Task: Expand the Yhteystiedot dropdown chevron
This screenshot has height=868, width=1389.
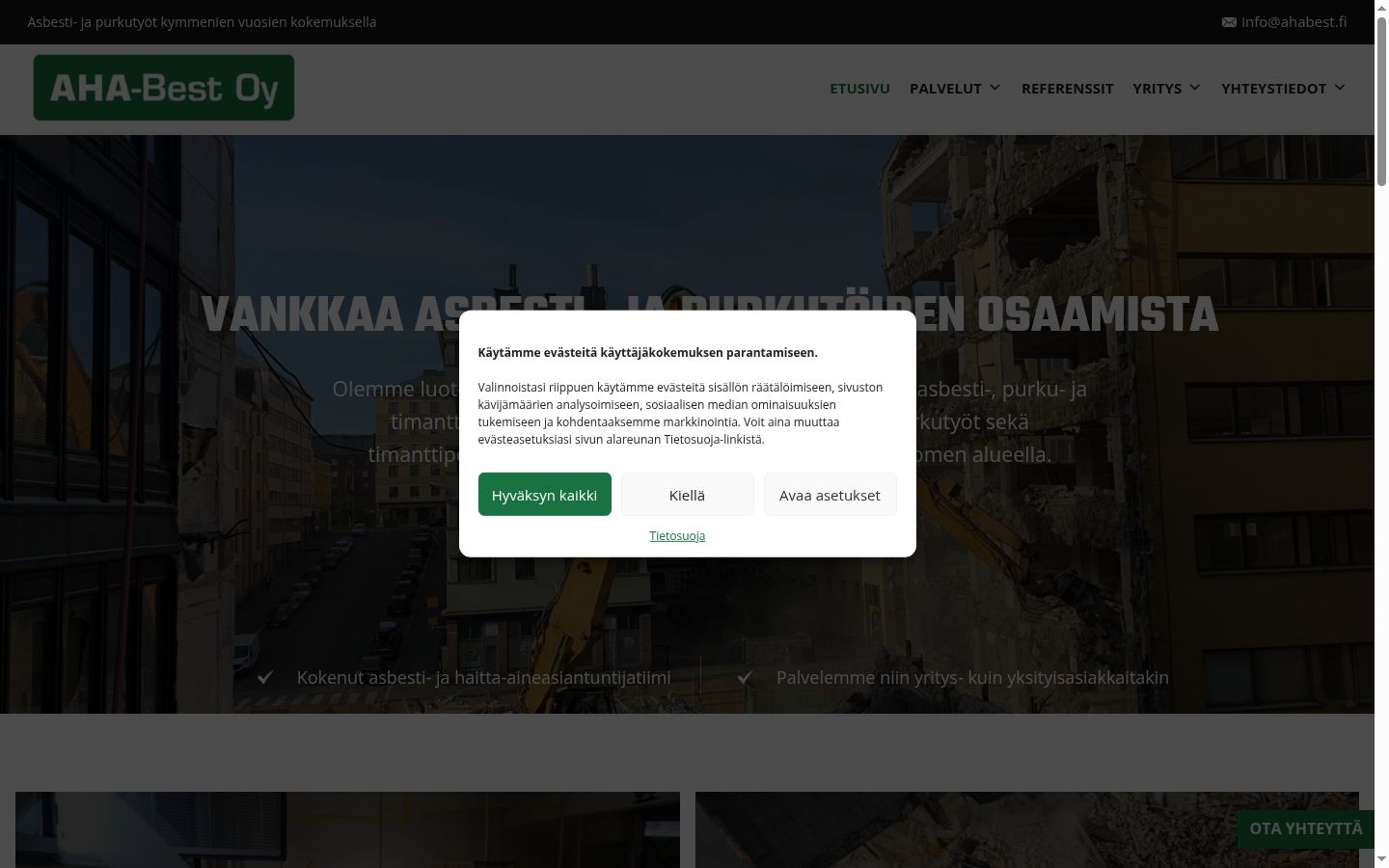Action: pos(1339,88)
